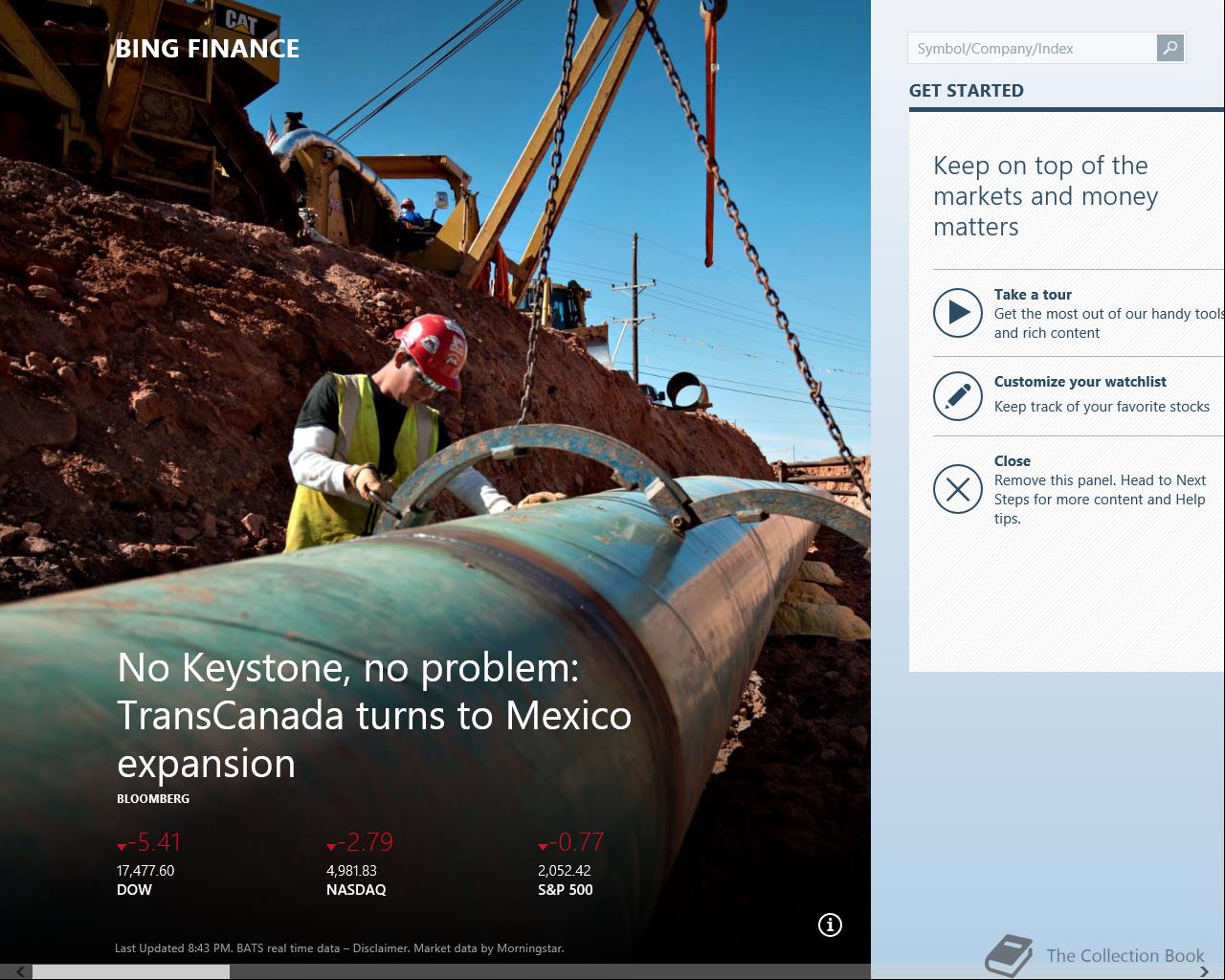This screenshot has height=980, width=1225.
Task: Click the DOW change value -5.41
Action: 148,842
